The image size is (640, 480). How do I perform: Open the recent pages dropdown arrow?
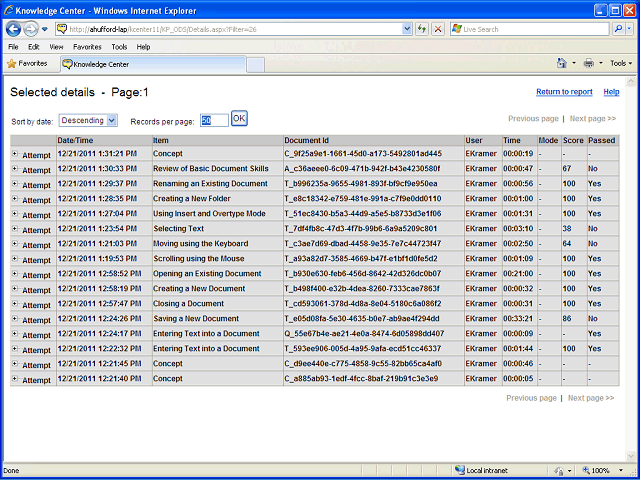coord(45,29)
